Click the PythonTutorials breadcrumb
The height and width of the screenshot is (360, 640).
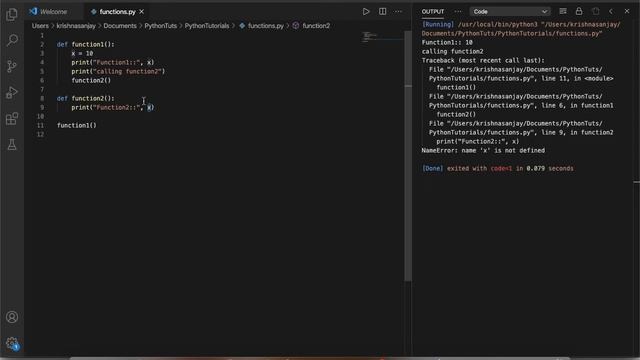tap(207, 26)
